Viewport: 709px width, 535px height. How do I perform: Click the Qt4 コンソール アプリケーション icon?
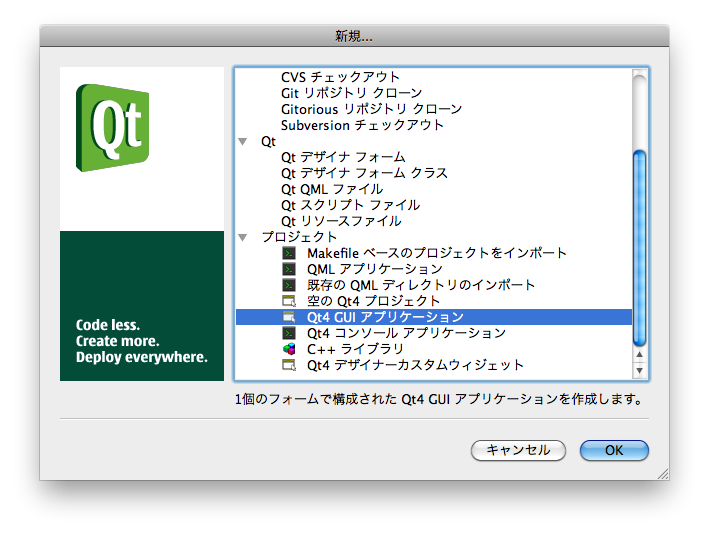[x=289, y=333]
